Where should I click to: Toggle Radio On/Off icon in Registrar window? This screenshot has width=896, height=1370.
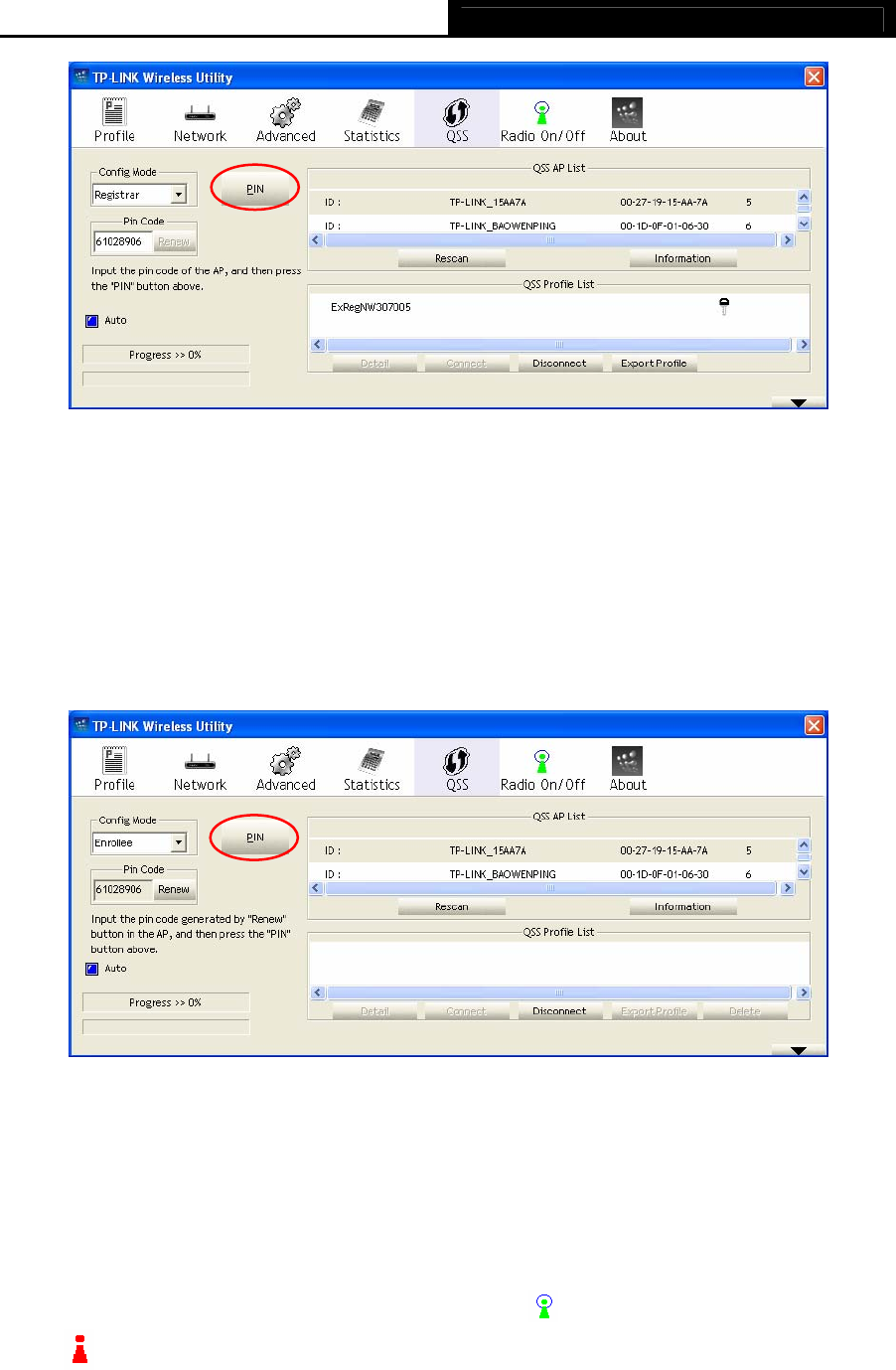coord(542,112)
